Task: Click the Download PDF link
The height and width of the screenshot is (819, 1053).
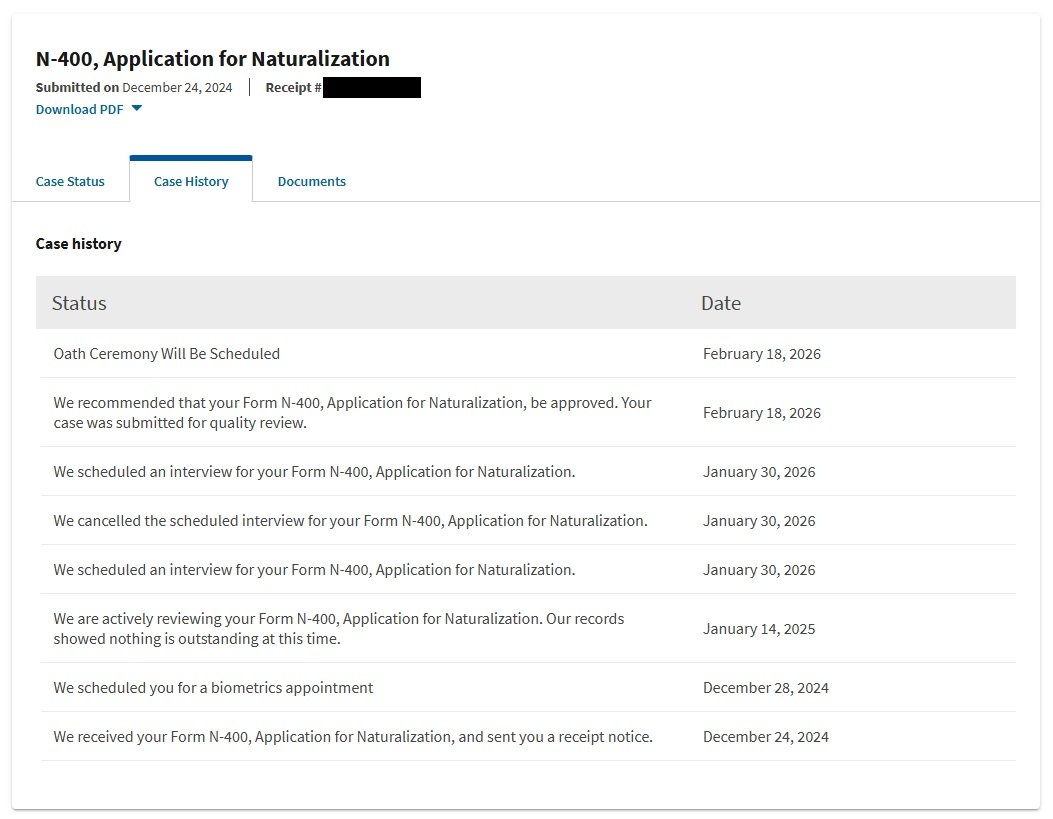Action: click(80, 110)
